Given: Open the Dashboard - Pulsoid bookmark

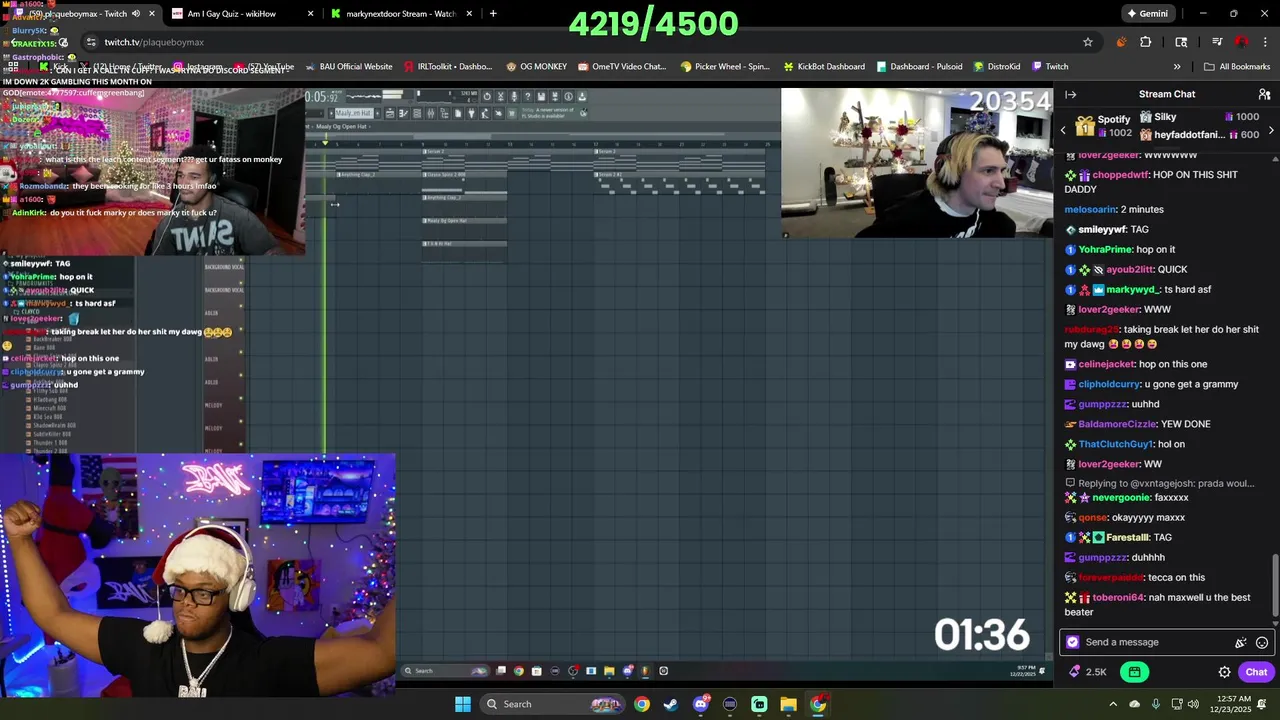Looking at the screenshot, I should click(x=919, y=67).
